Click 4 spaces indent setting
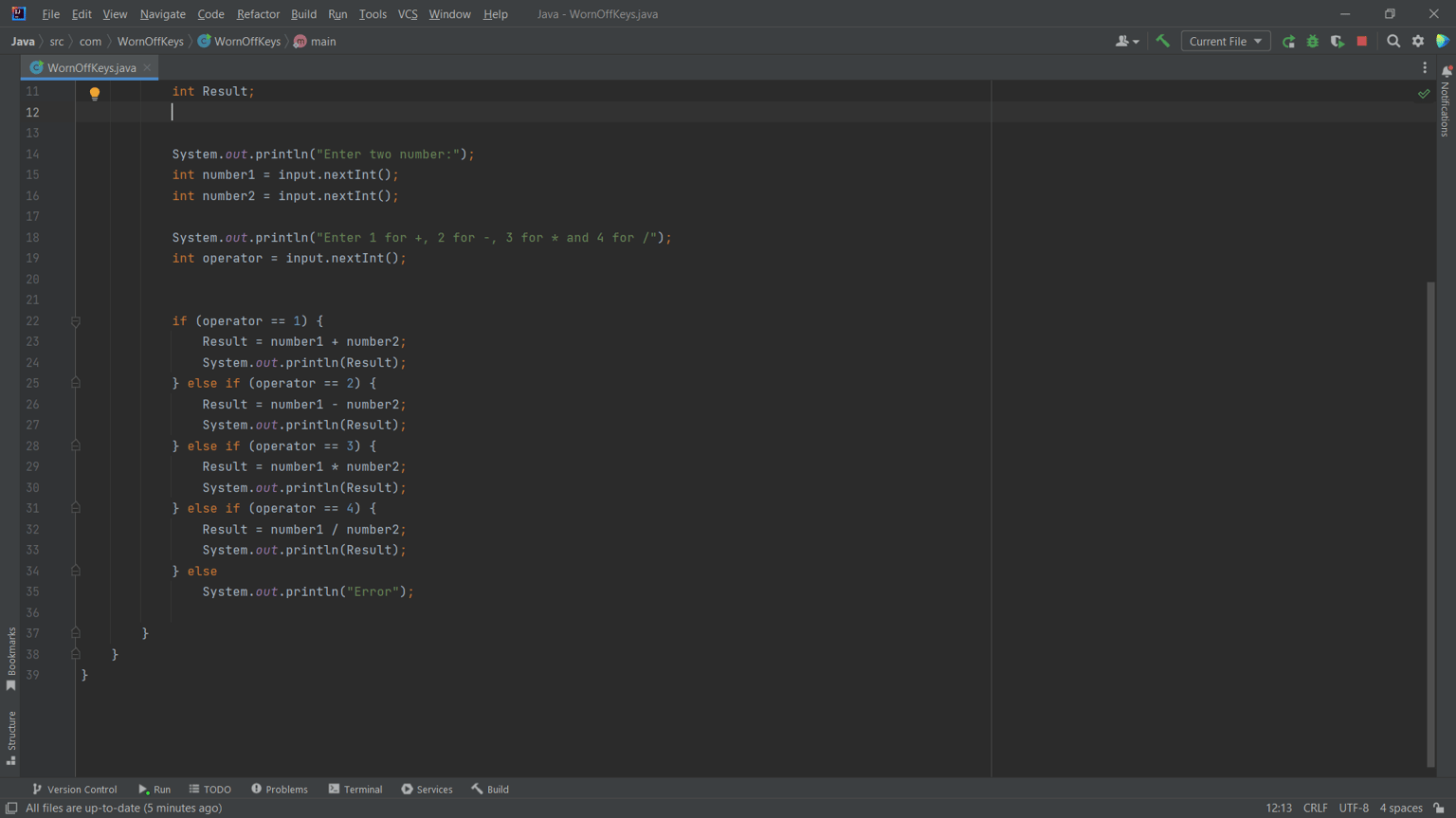 click(1401, 809)
